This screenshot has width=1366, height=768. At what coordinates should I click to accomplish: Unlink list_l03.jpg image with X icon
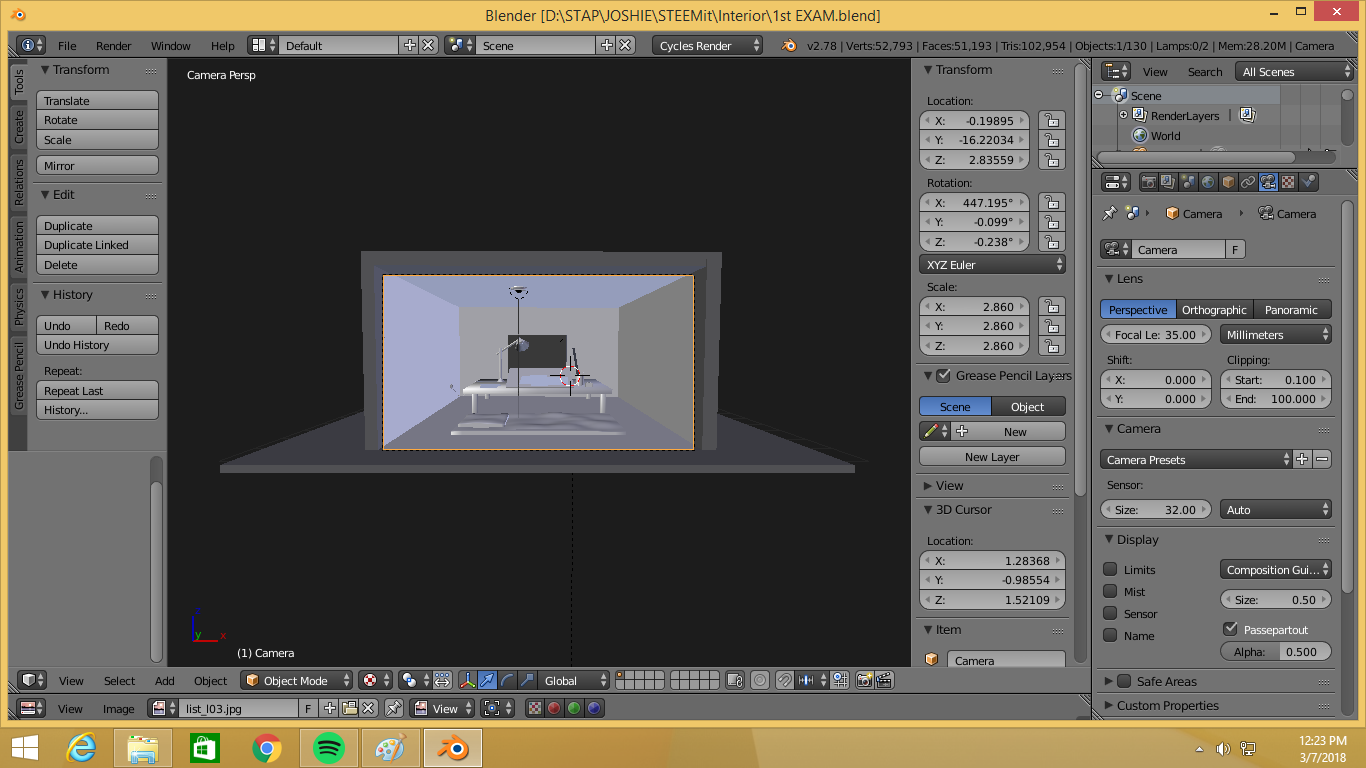pos(368,708)
